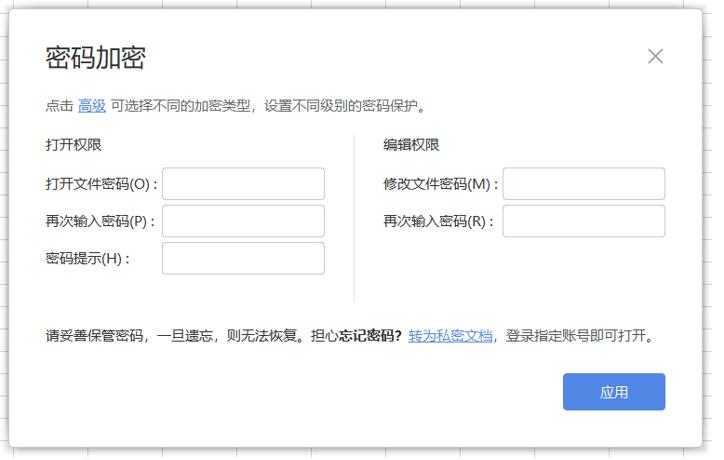The width and height of the screenshot is (724, 460).
Task: Click the 打开文件密码(O) label
Action: coord(101,184)
